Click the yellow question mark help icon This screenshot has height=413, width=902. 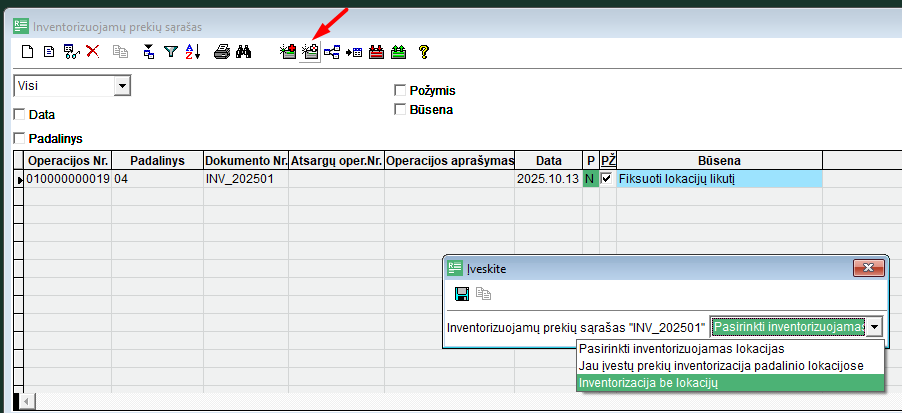pos(424,51)
